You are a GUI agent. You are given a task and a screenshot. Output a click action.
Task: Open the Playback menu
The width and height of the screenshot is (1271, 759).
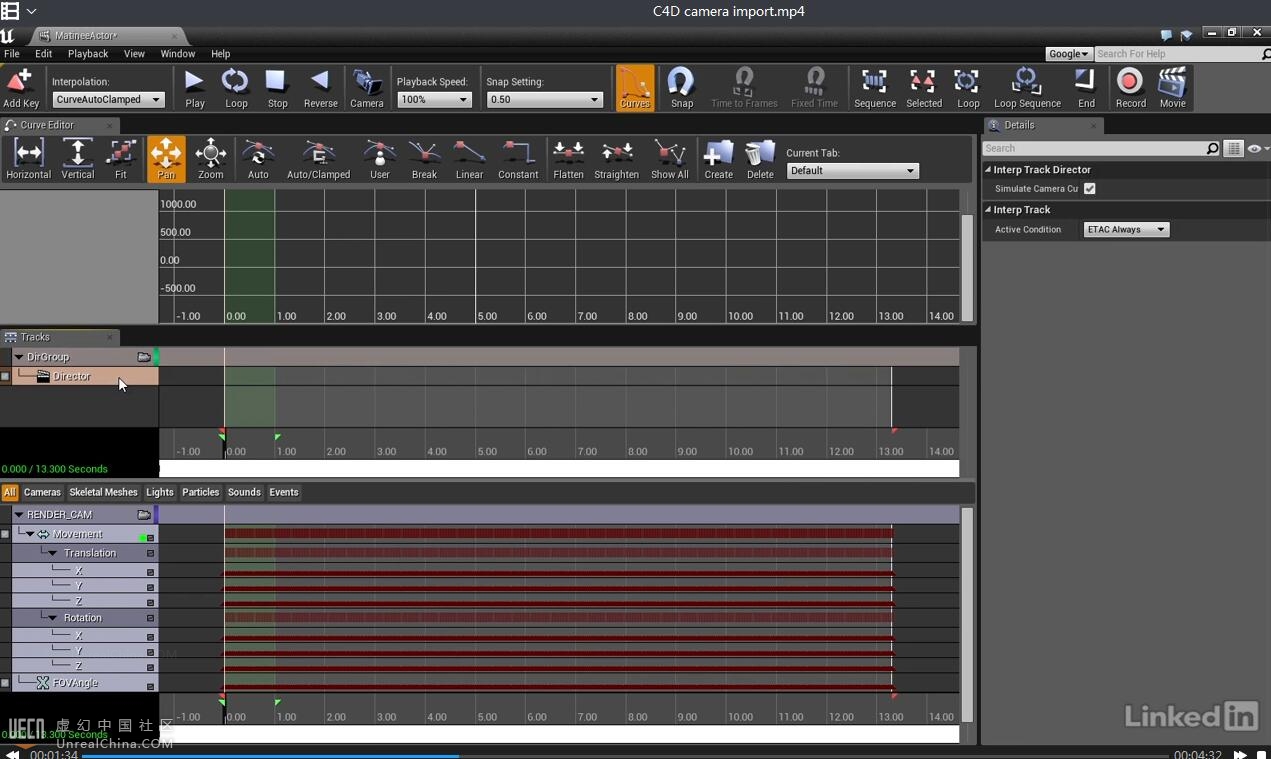(x=88, y=53)
